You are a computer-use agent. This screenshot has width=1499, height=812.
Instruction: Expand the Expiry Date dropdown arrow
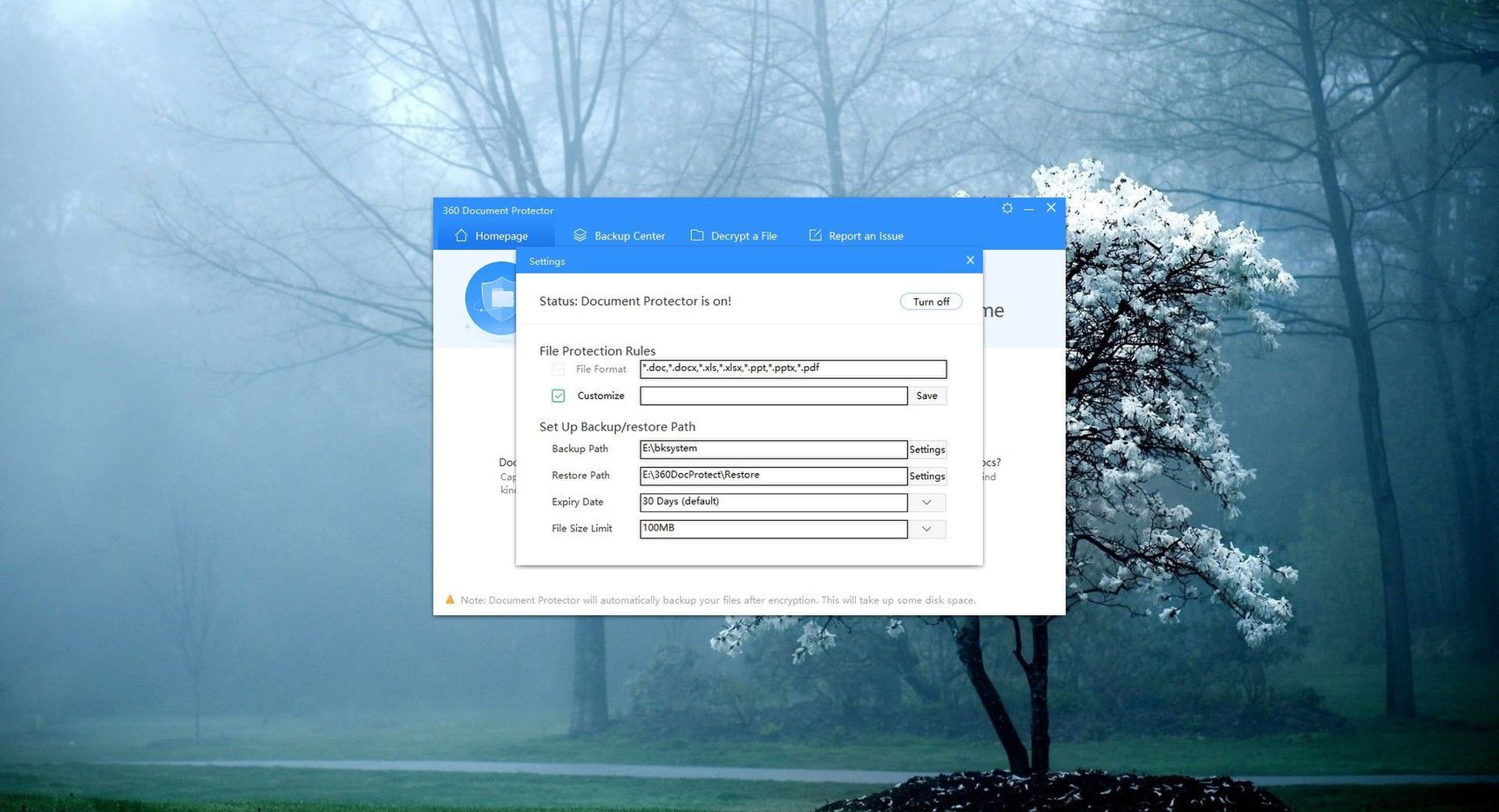click(927, 503)
